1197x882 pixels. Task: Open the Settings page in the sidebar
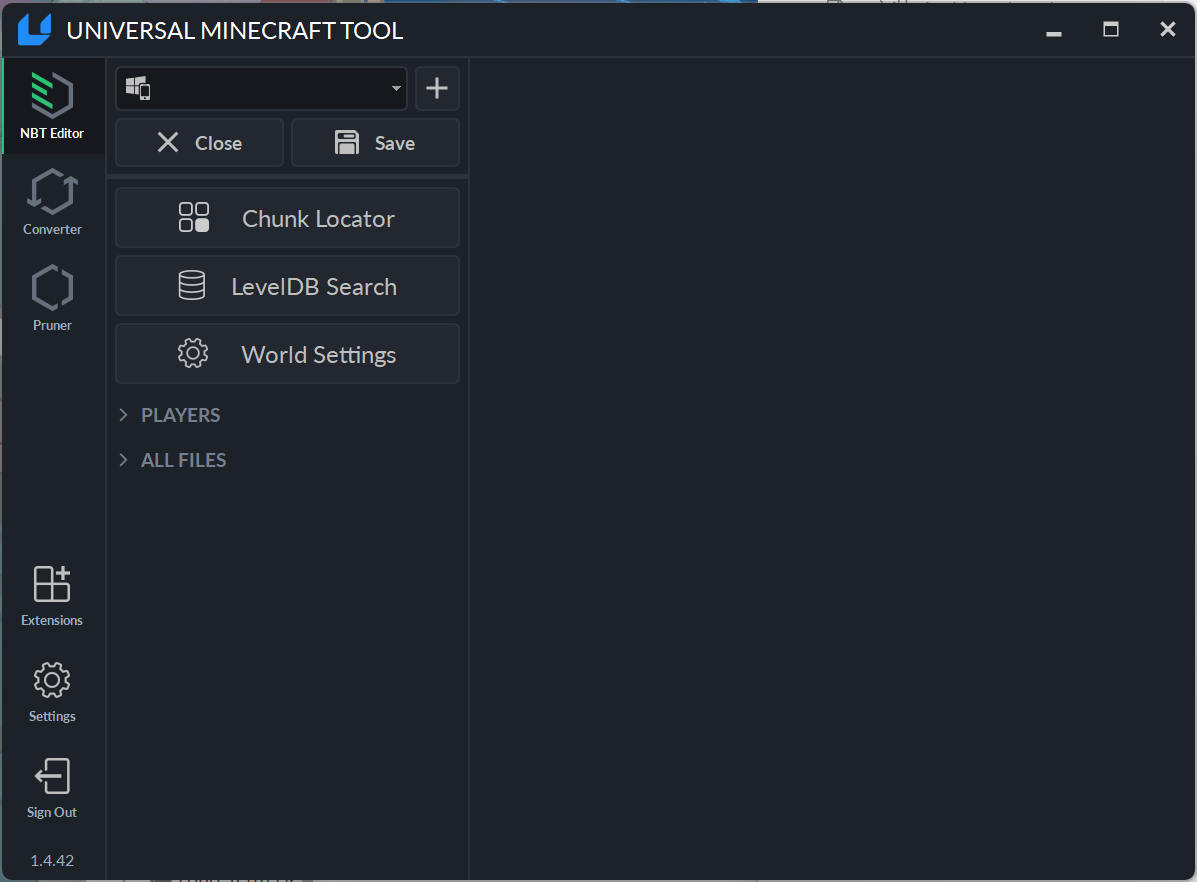52,691
